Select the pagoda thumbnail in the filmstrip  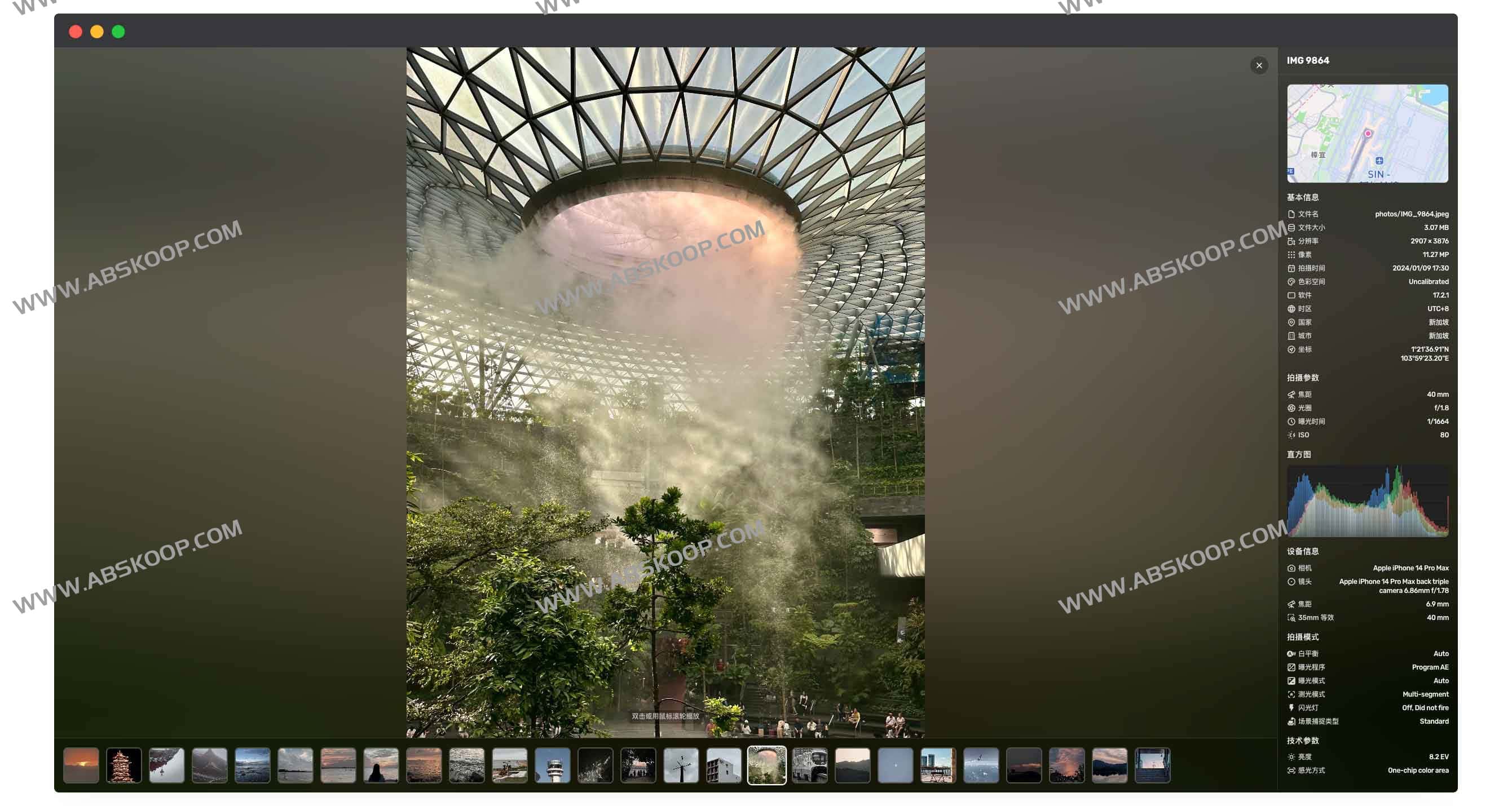(x=124, y=765)
